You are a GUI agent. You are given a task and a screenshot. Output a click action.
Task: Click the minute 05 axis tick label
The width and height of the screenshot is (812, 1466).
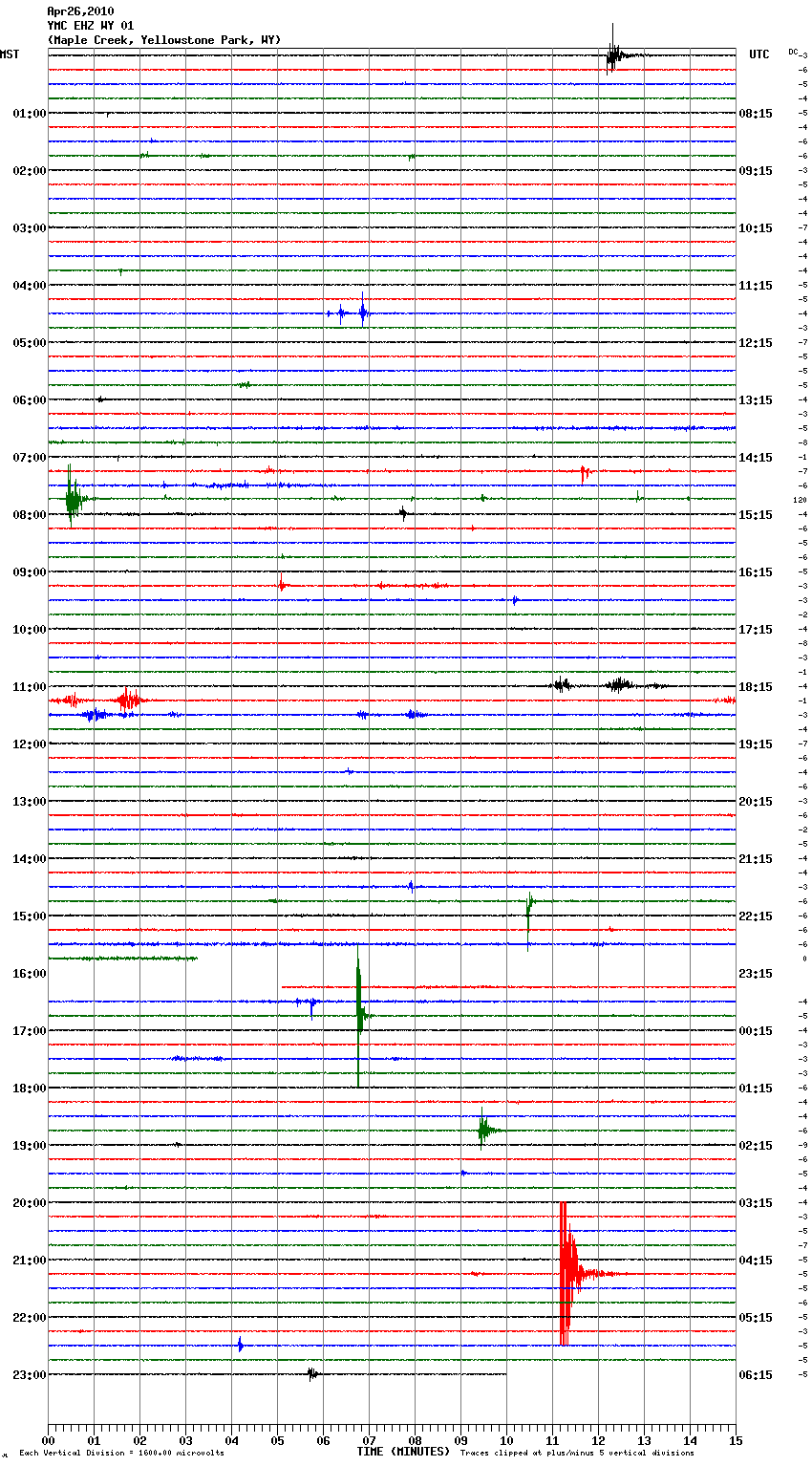(277, 1440)
